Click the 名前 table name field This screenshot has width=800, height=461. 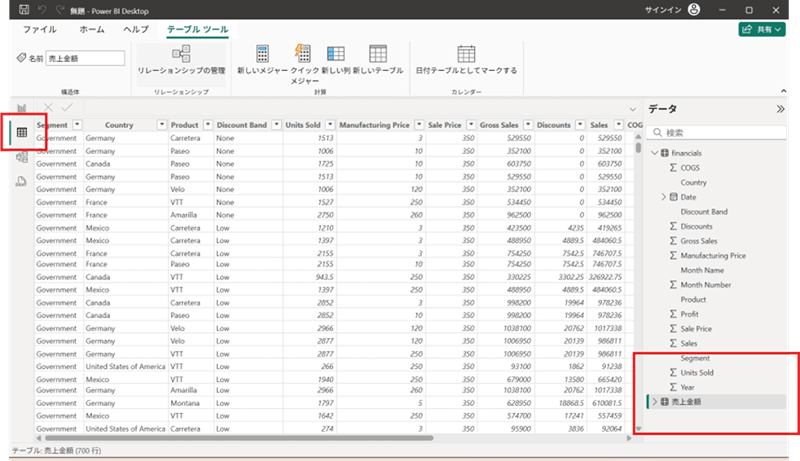(85, 59)
